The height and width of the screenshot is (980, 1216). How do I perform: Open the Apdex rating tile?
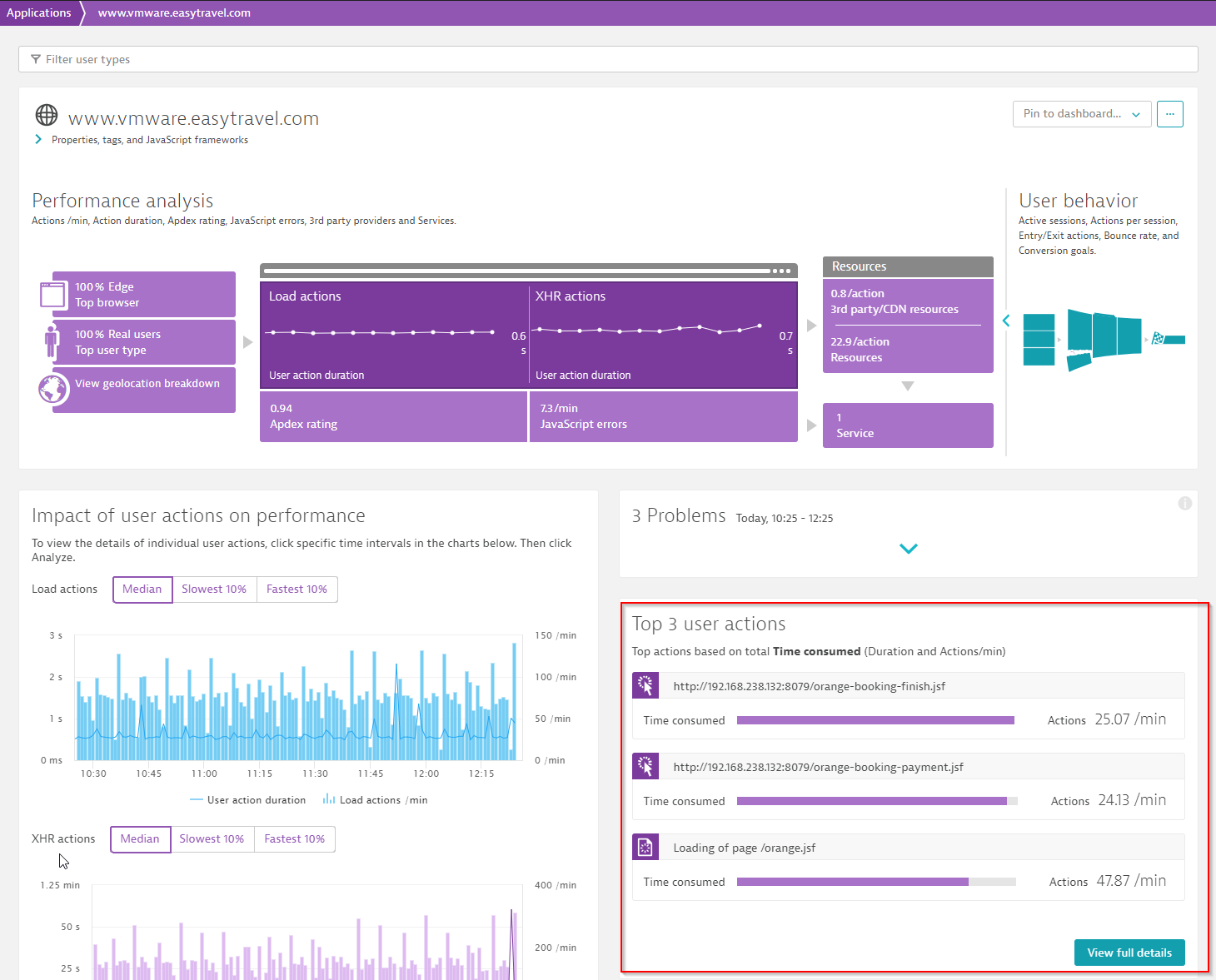point(393,416)
